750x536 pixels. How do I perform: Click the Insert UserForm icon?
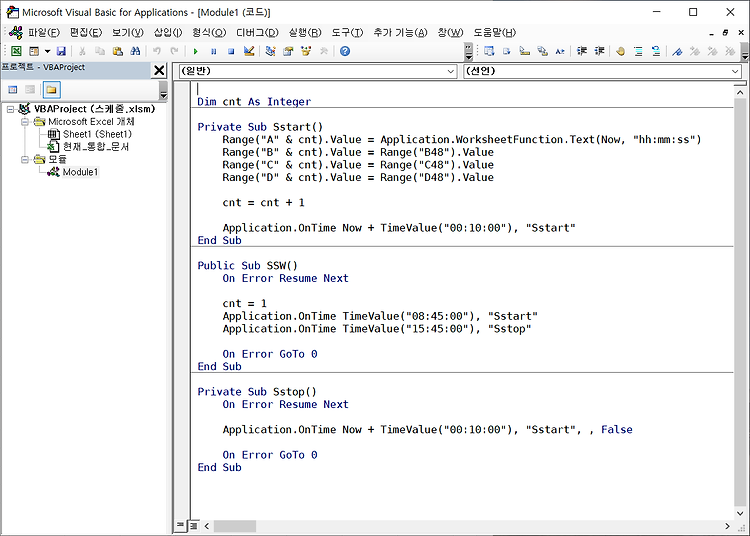tap(34, 51)
